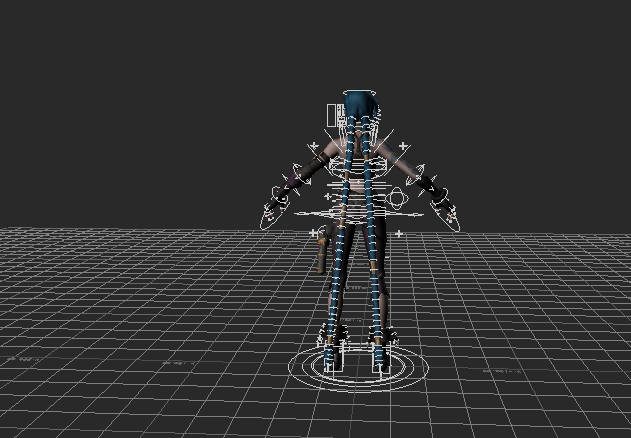Screen dimensions: 631x438
Task: Select the character's blue hair on the head
Action: click(361, 103)
